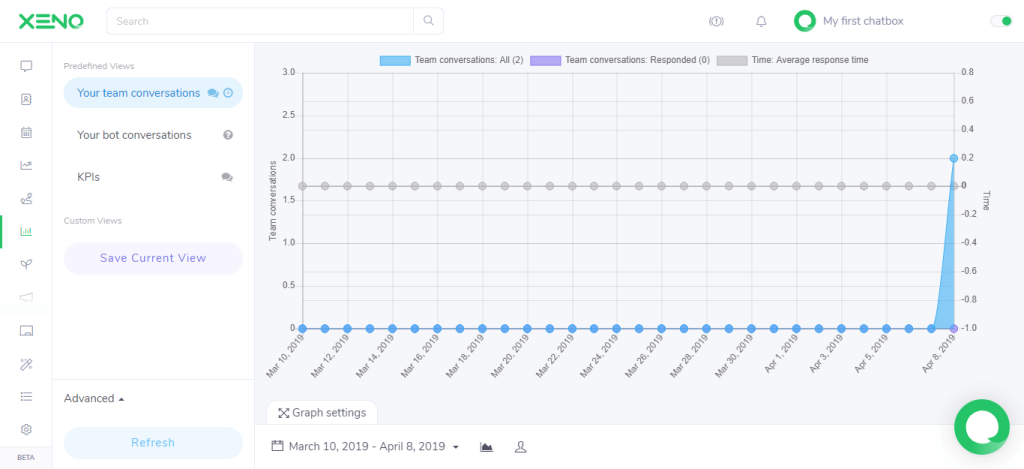Open the bar chart analytics sidebar icon
Image resolution: width=1024 pixels, height=469 pixels.
(x=26, y=231)
